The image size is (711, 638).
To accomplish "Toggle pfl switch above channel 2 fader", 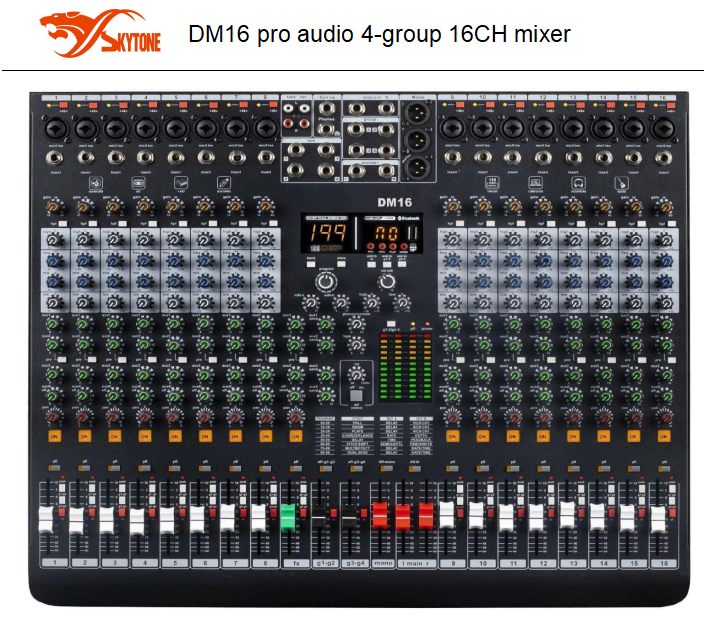I will [x=84, y=468].
